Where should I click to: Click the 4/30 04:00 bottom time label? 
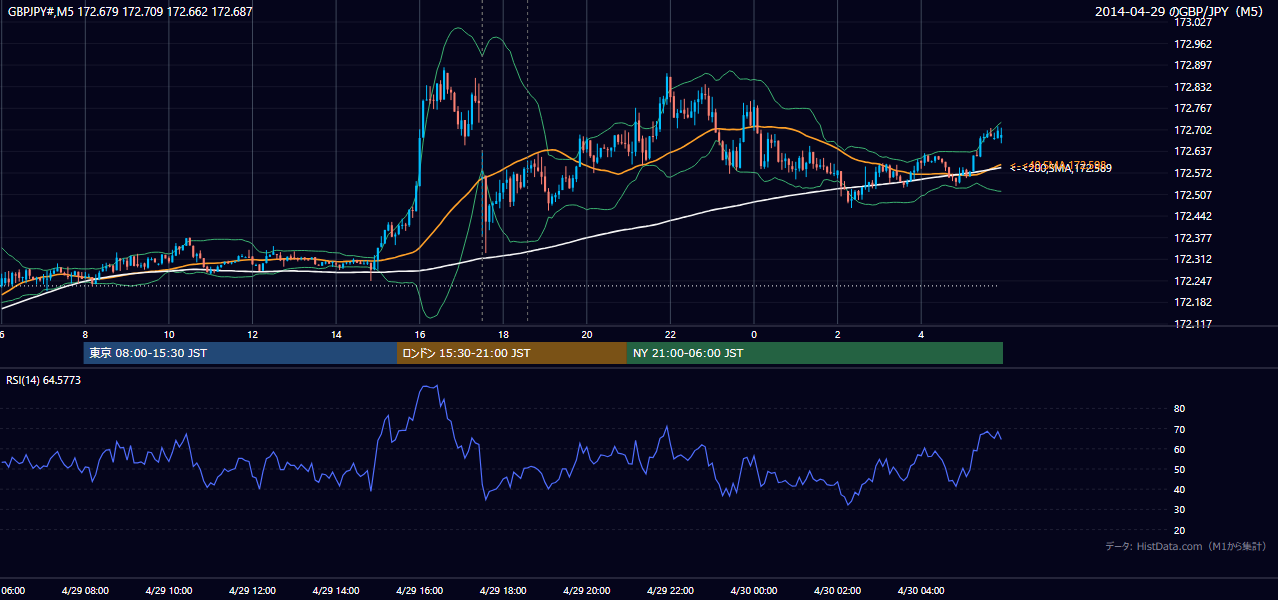(x=920, y=591)
